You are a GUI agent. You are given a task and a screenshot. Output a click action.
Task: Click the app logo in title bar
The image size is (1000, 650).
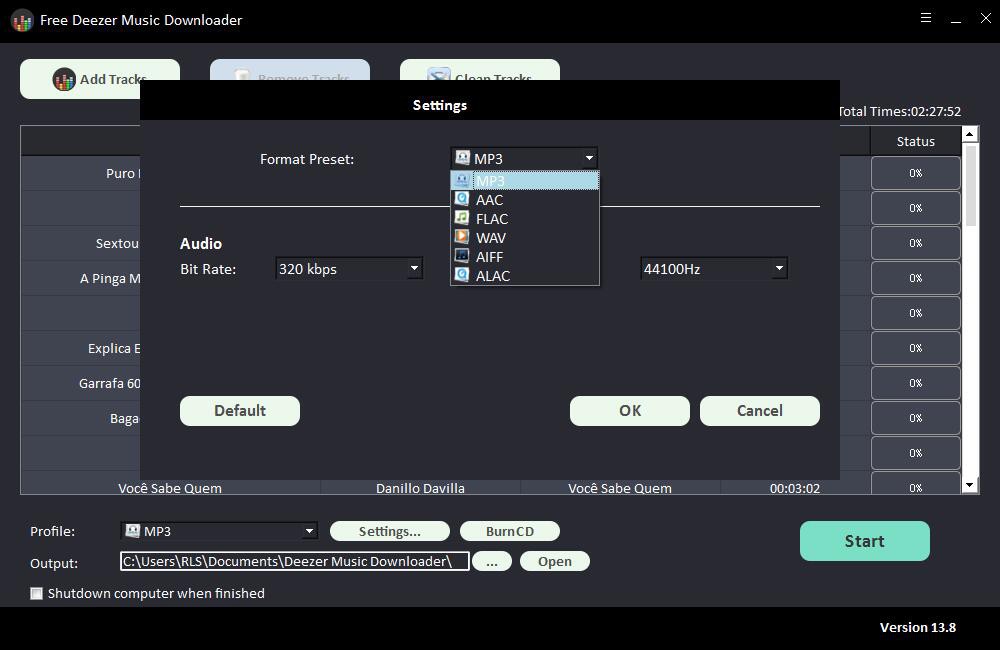(22, 20)
